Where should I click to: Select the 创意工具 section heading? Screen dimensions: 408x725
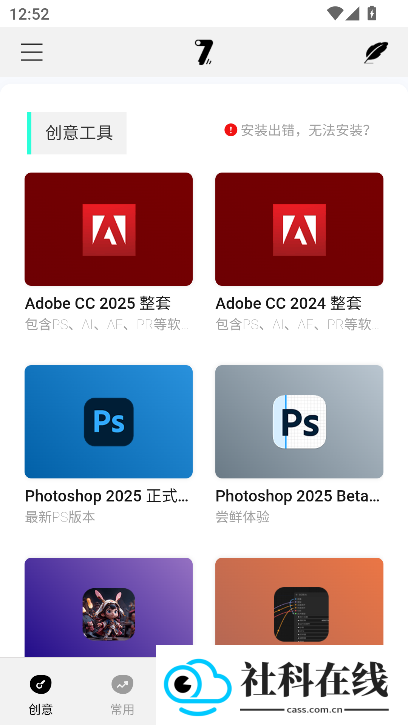(79, 133)
